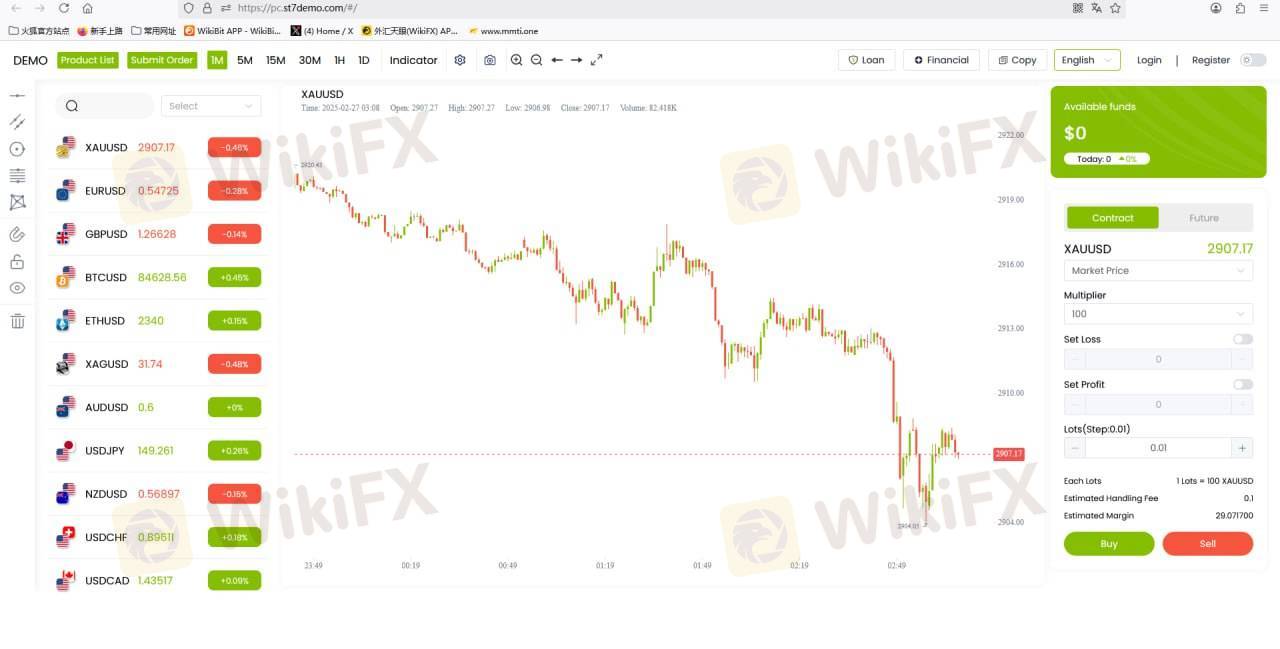Zoom in on the chart
Screen dimensions: 1280x649
(516, 60)
